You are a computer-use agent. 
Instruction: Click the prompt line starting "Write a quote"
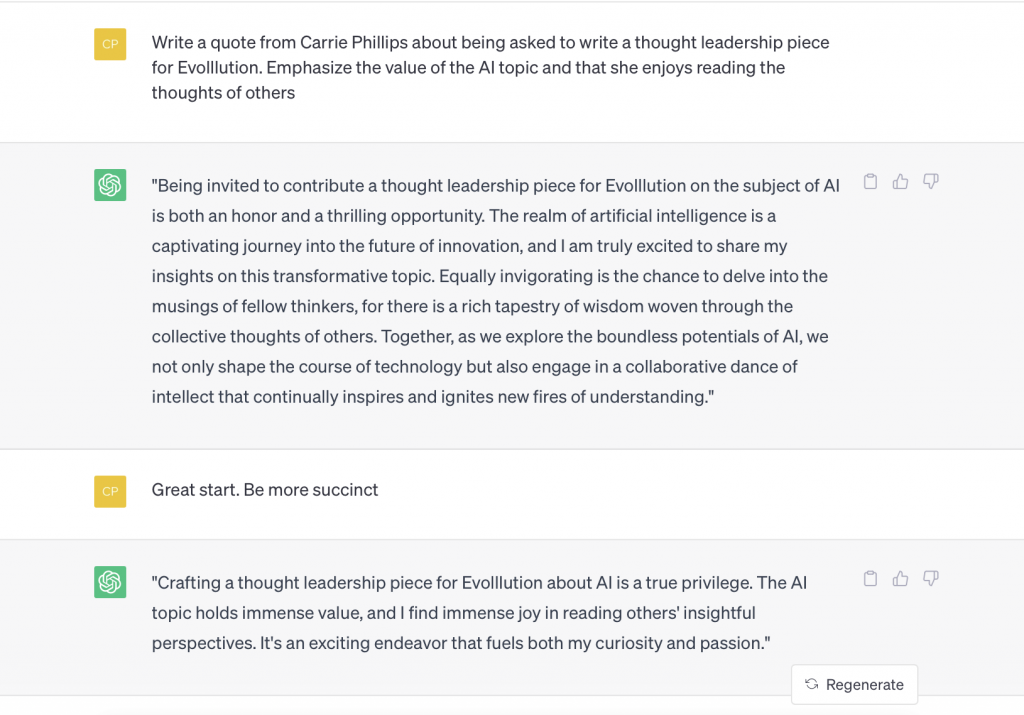[x=490, y=43]
